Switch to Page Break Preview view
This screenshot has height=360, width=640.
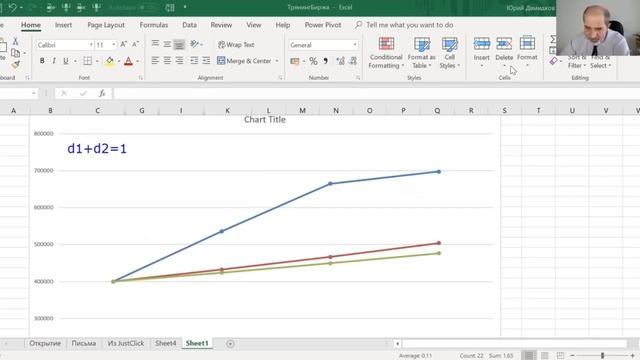click(560, 356)
